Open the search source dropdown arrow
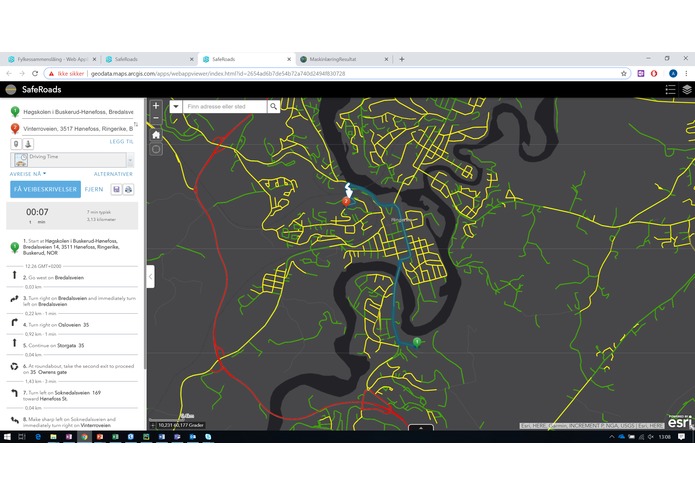Screen dimensions: 695x494 click(x=176, y=106)
